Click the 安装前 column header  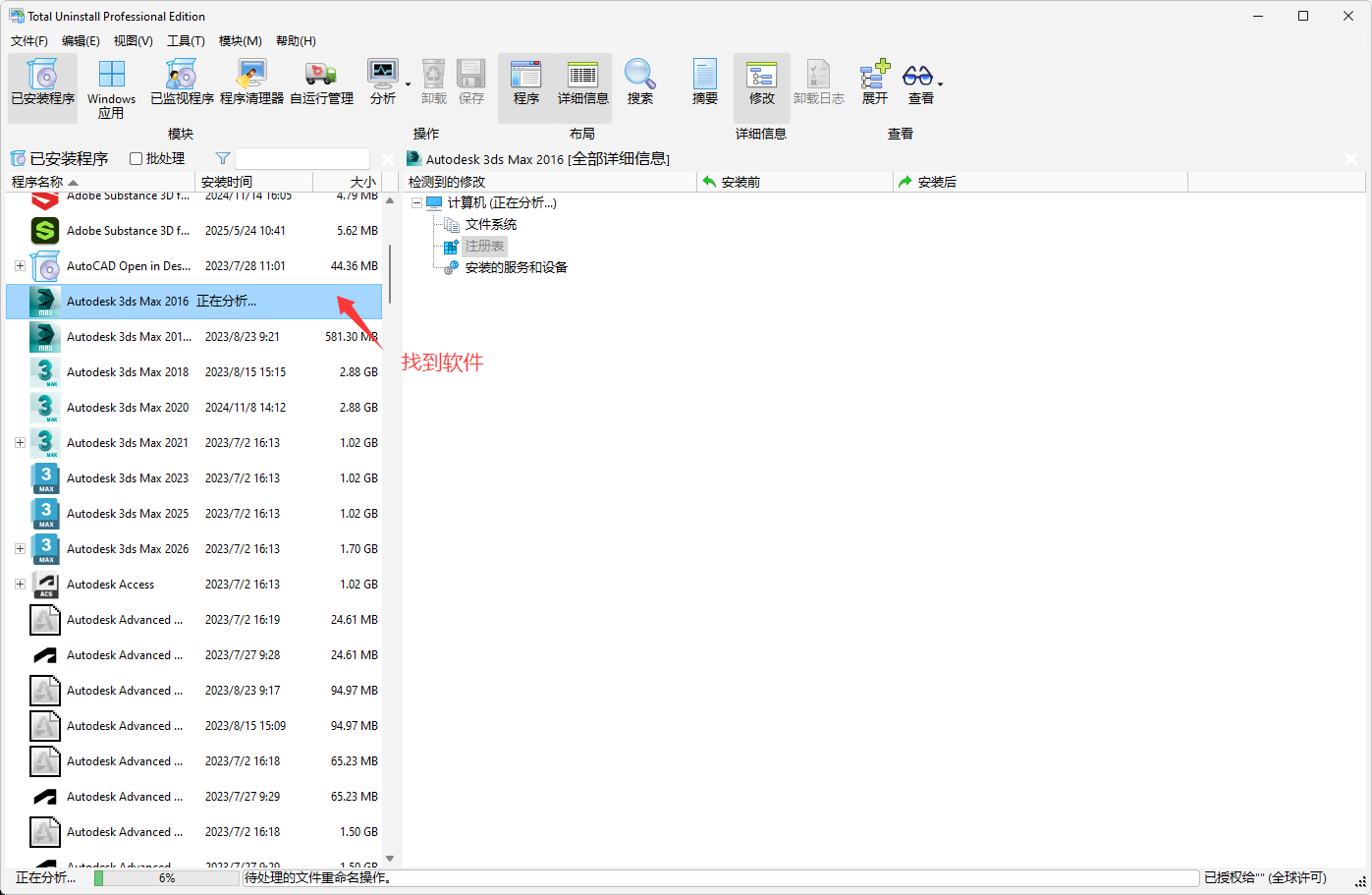coord(795,182)
